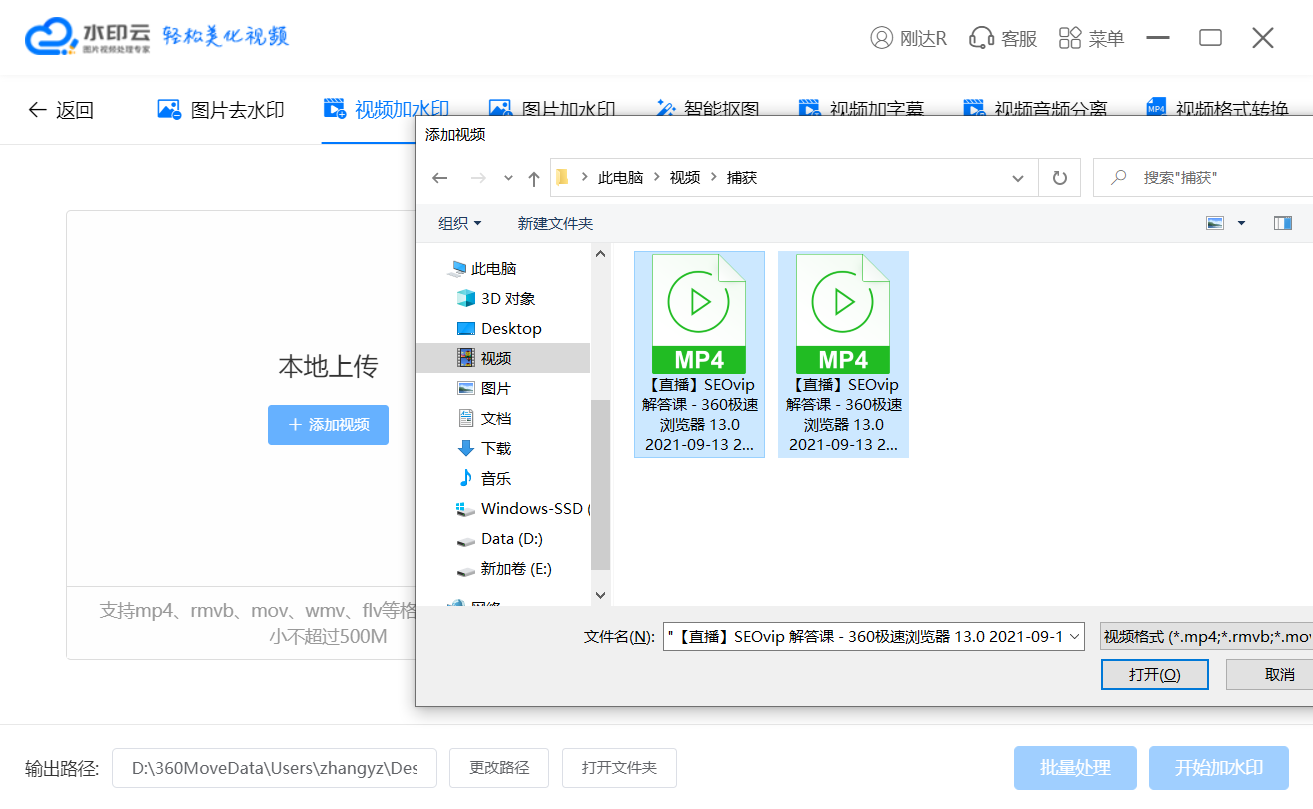This screenshot has width=1313, height=809.
Task: Go back using the 返回 arrow
Action: click(38, 110)
